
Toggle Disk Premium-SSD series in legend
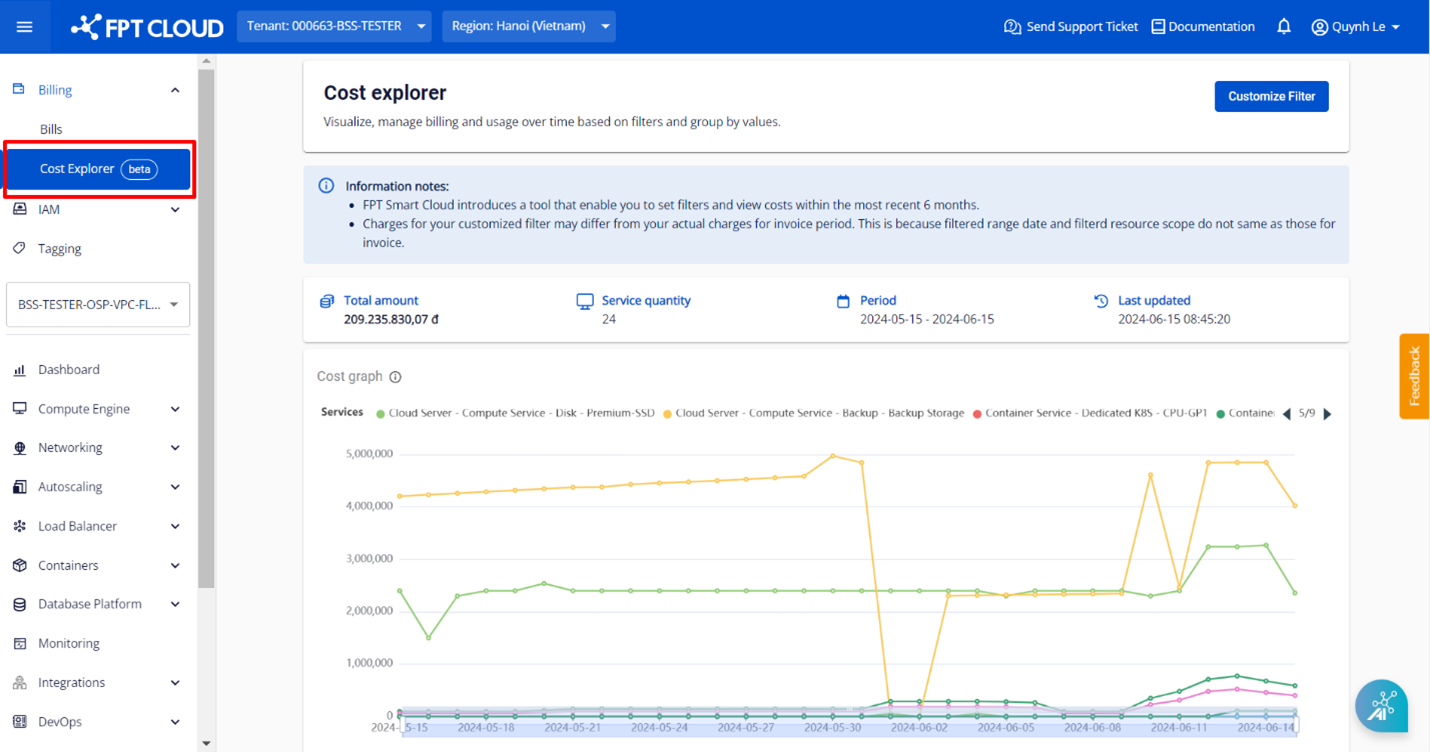point(516,413)
